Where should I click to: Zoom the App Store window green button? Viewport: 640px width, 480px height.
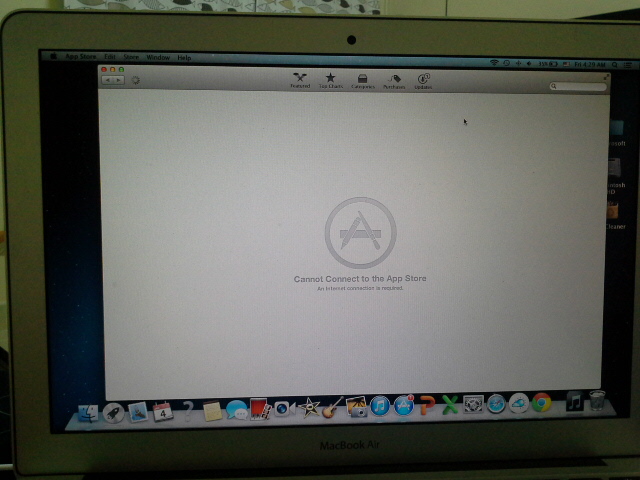tap(121, 69)
